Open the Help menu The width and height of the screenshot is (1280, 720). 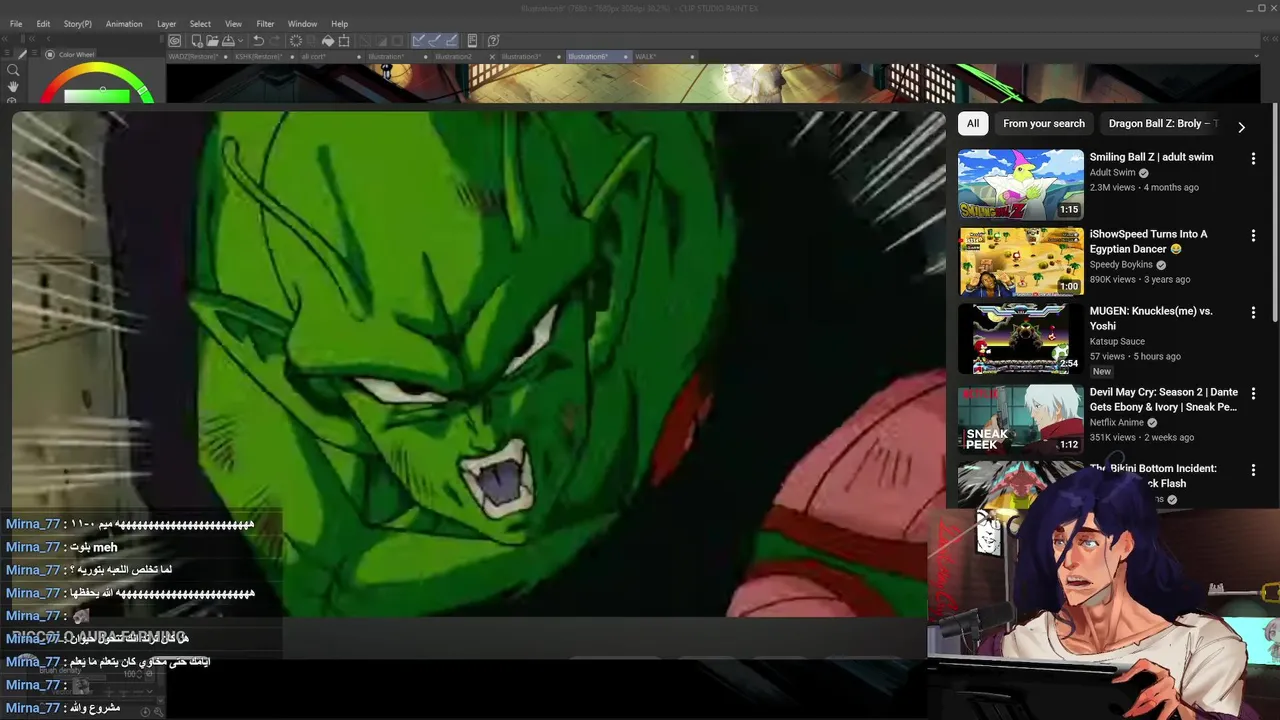point(340,24)
